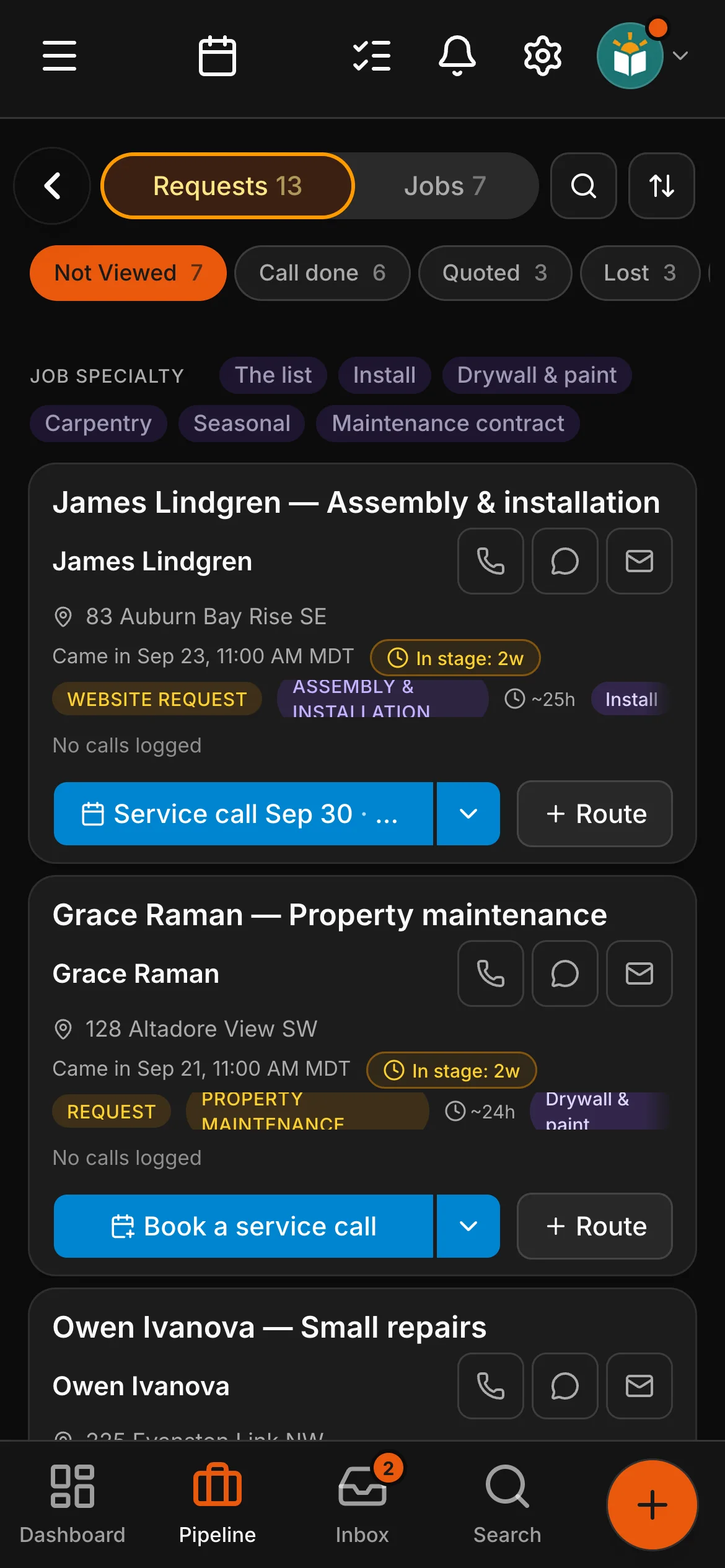Click the PROPERTY MAINTENANCE tag
This screenshot has height=1568, width=725.
[307, 1112]
